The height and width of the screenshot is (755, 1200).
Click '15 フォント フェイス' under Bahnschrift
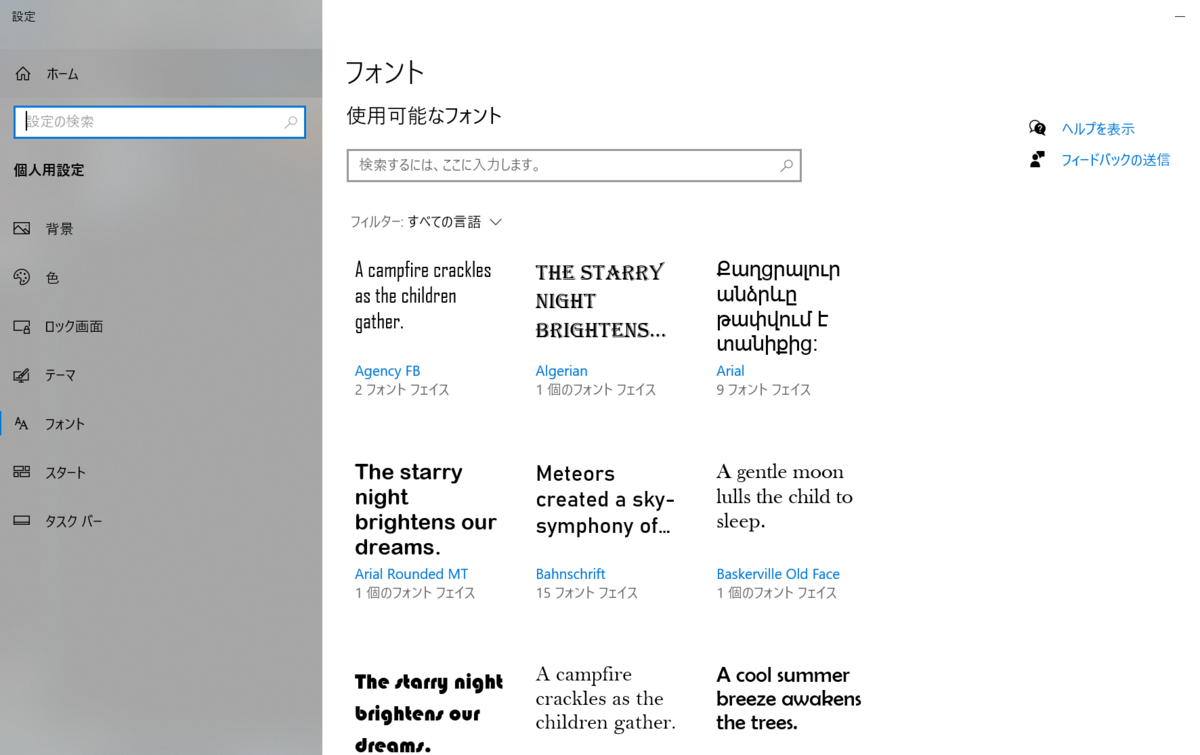(x=586, y=592)
